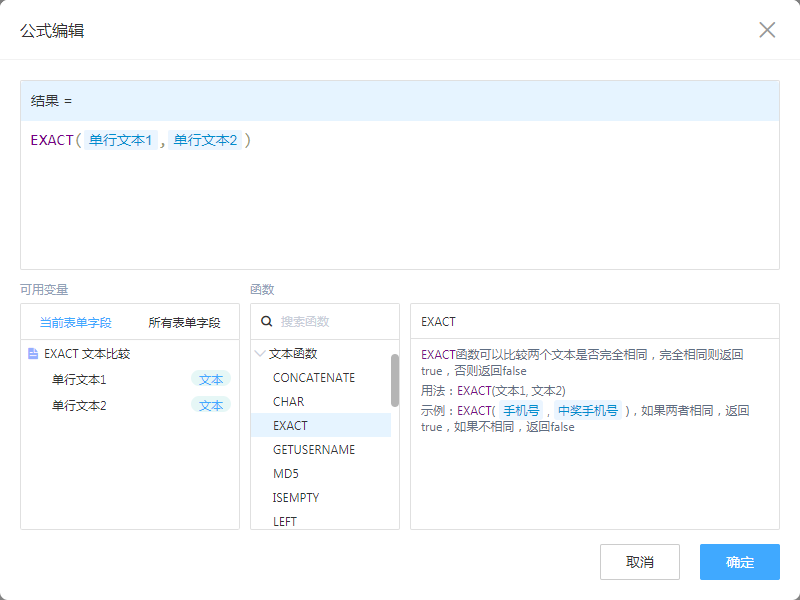Switch to 当前表单字段 tab

pos(75,323)
